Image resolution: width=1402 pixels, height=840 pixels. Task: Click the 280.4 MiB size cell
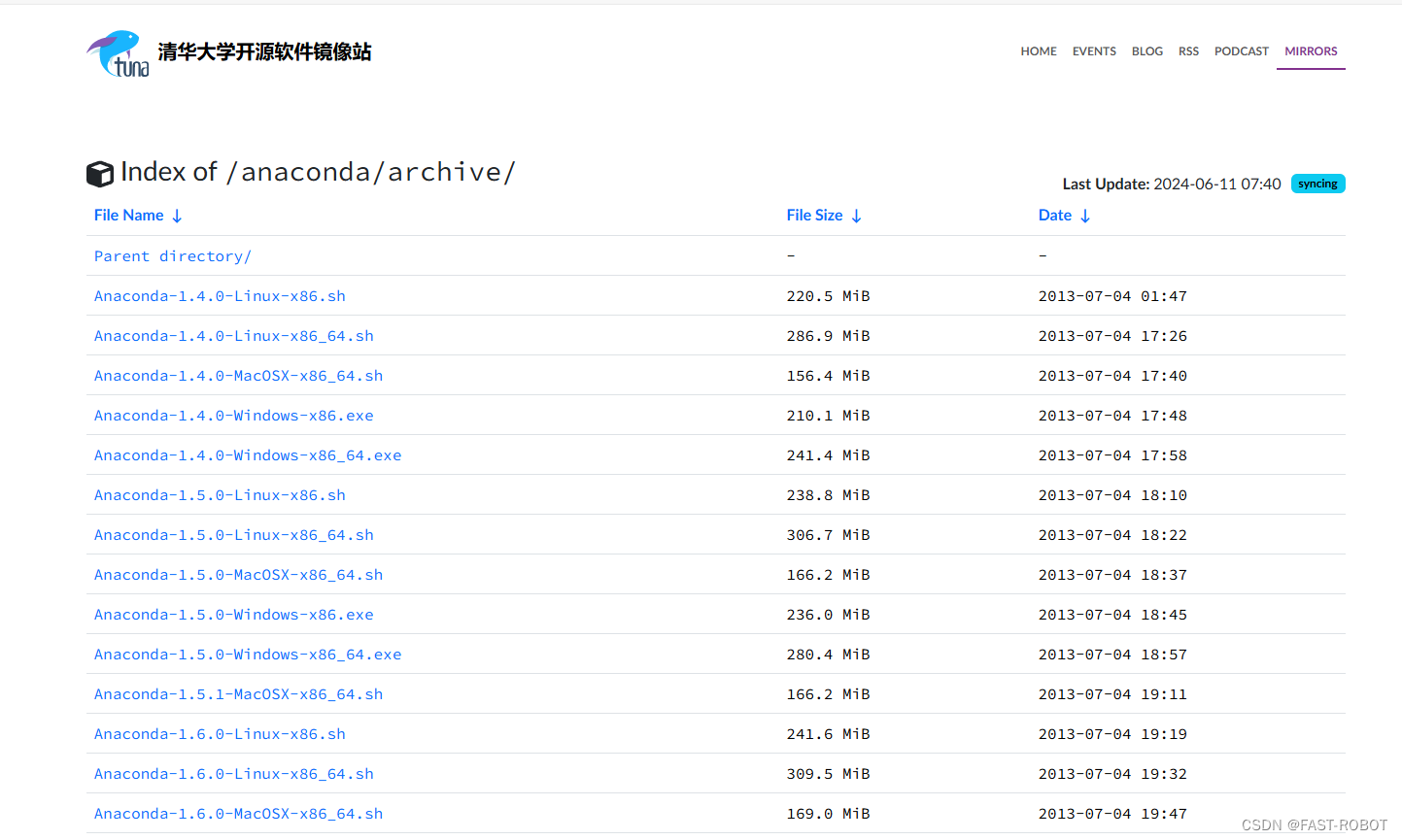[828, 655]
